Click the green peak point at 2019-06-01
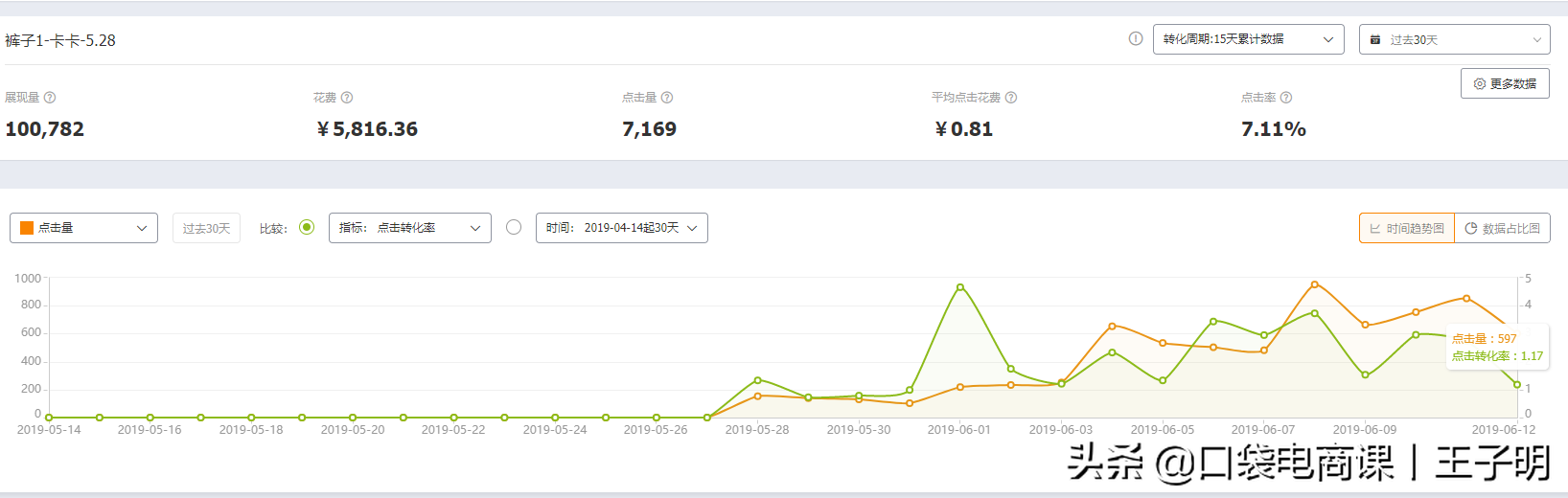 click(960, 287)
